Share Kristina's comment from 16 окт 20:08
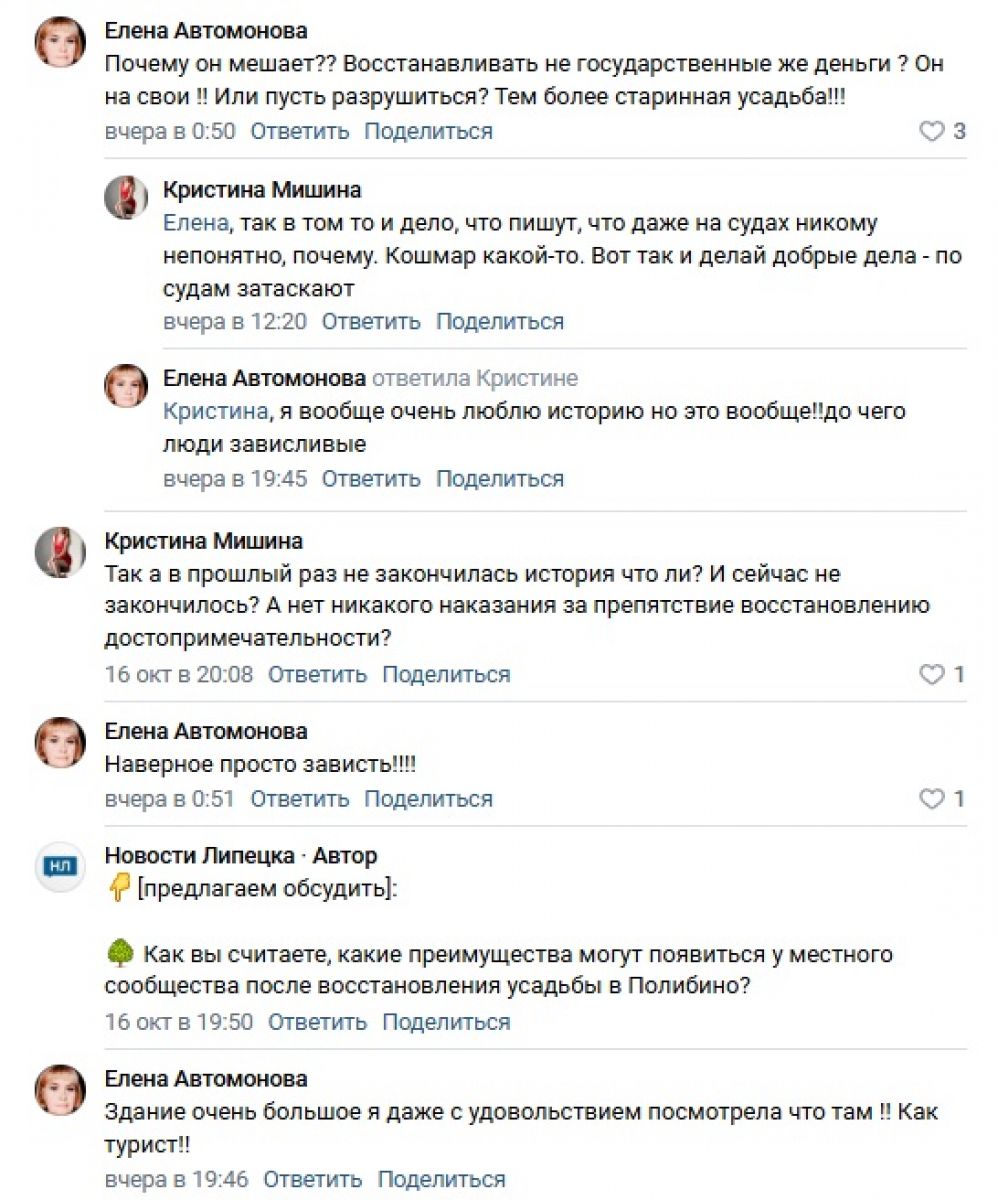Viewport: 998px width, 1200px height. point(446,674)
